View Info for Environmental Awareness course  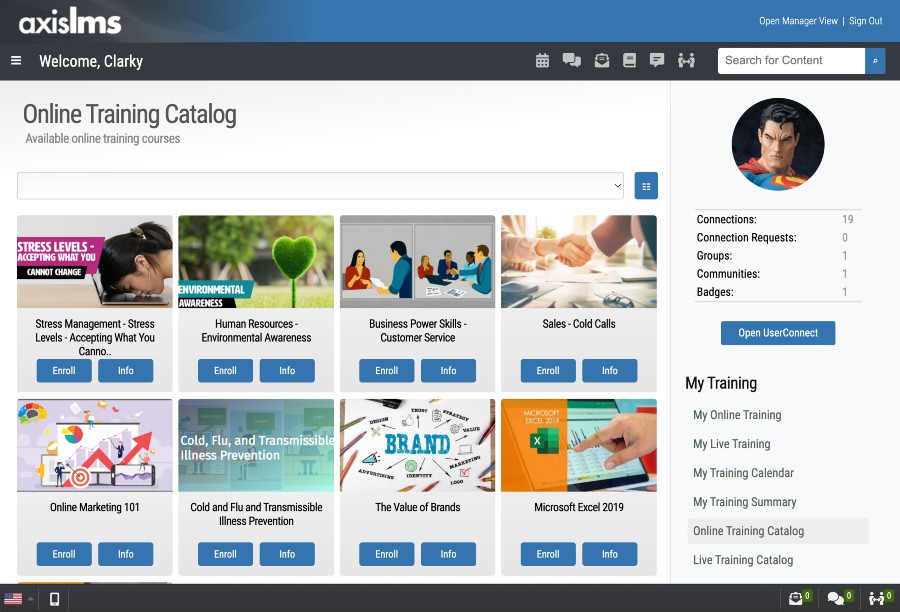[287, 371]
